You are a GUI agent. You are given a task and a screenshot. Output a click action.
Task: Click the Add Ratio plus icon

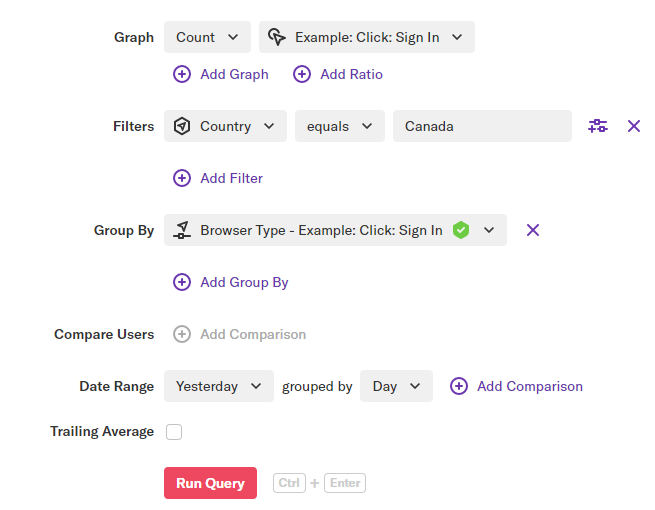coord(302,74)
